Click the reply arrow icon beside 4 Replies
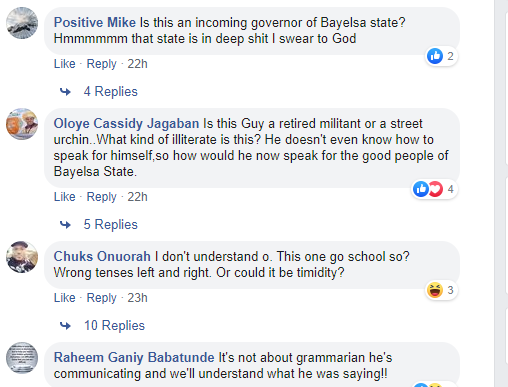The height and width of the screenshot is (387, 508). (x=65, y=91)
